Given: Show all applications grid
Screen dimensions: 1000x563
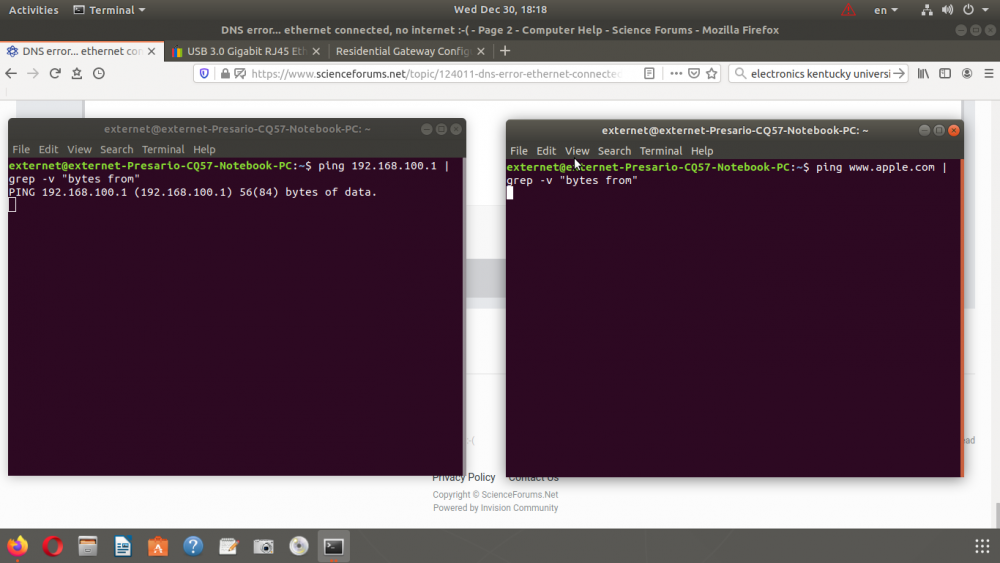Looking at the screenshot, I should 981,546.
